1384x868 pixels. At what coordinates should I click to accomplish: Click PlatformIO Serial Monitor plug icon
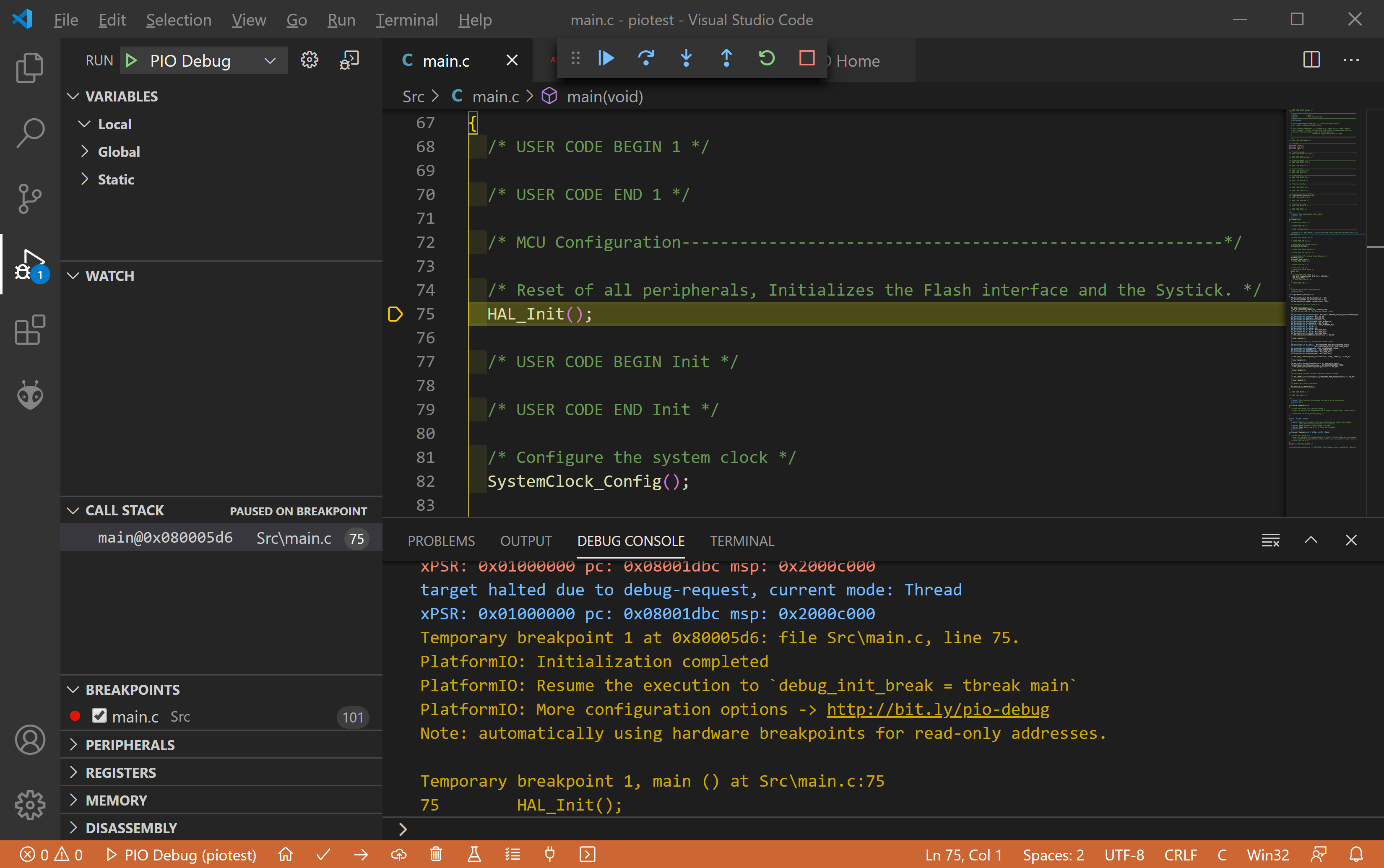click(x=550, y=854)
